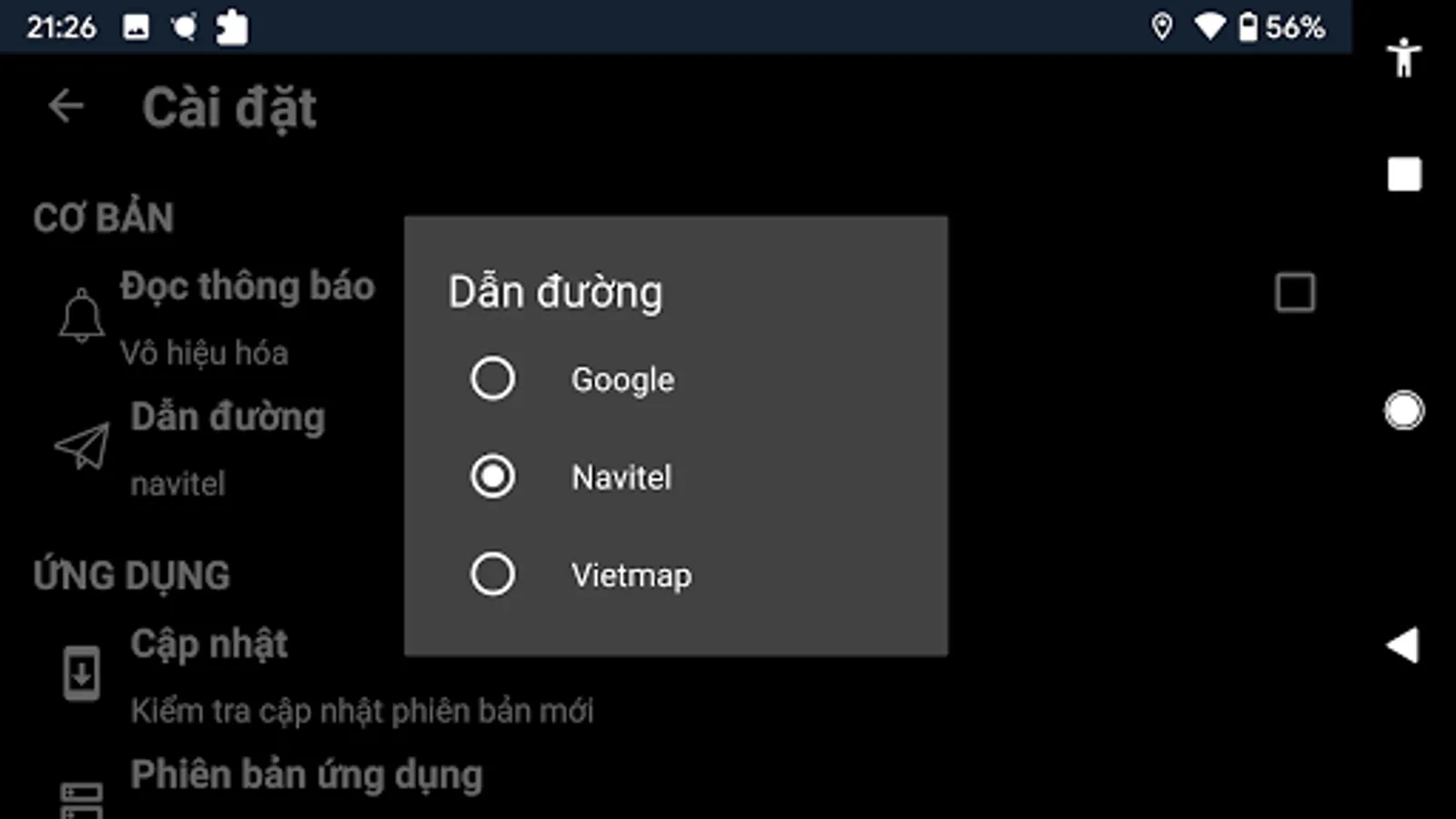Tap the Google label in dialog
The height and width of the screenshot is (819, 1456).
(x=622, y=379)
